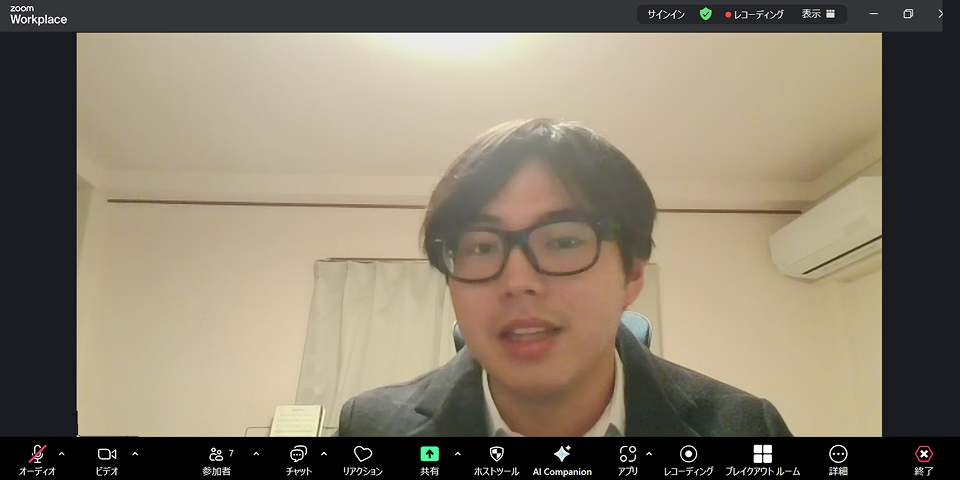Expand share options arrow beside 共有
The width and height of the screenshot is (960, 480).
[458, 453]
